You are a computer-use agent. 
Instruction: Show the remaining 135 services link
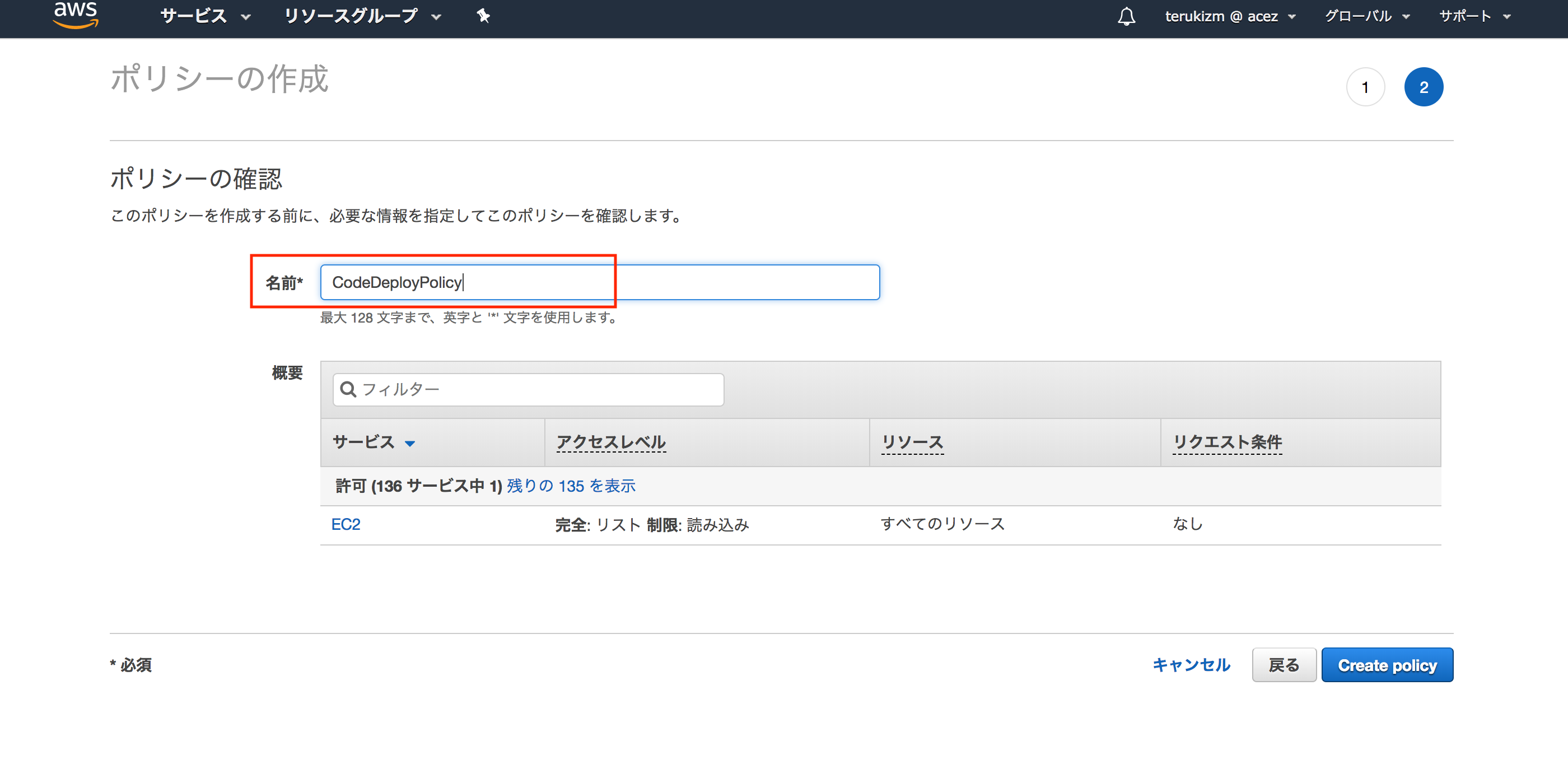(570, 485)
